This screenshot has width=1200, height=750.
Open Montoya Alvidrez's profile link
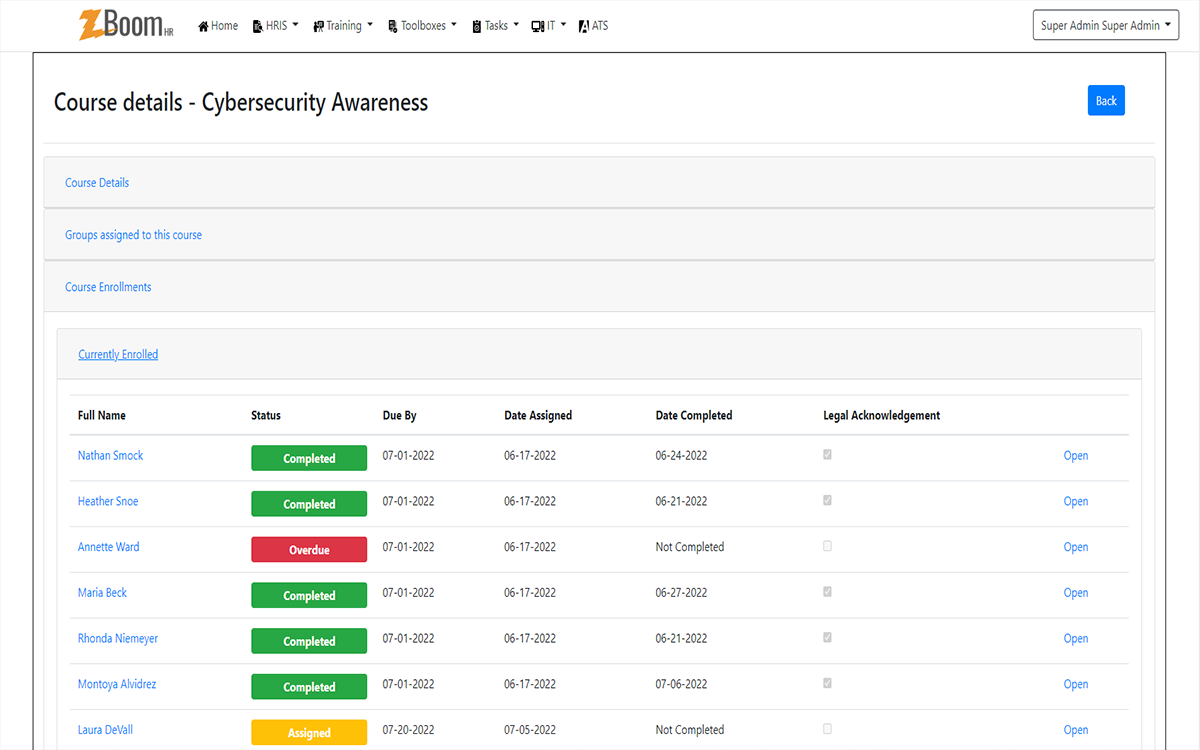tap(117, 685)
